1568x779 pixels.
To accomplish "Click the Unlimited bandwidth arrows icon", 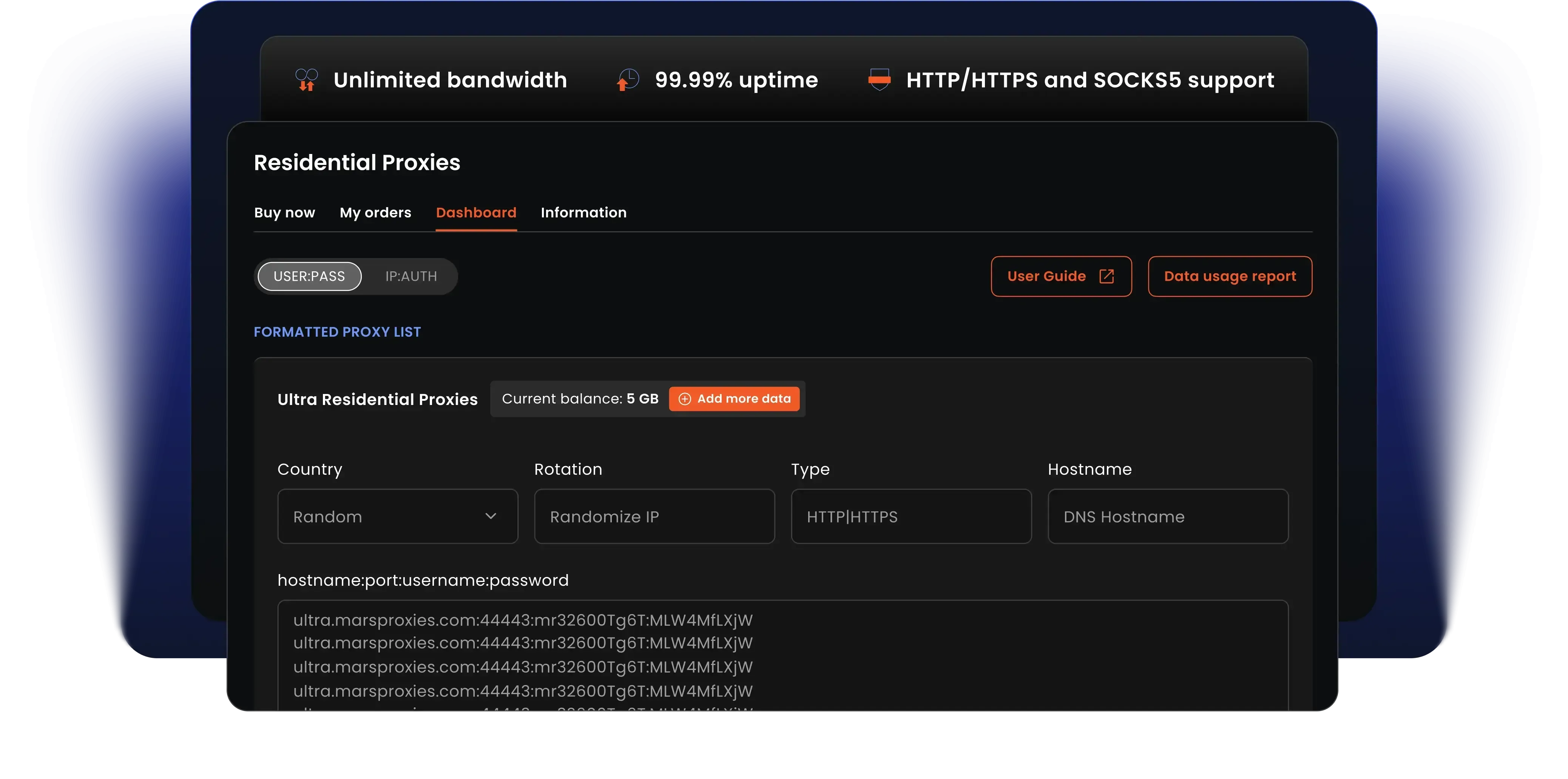I will 306,80.
